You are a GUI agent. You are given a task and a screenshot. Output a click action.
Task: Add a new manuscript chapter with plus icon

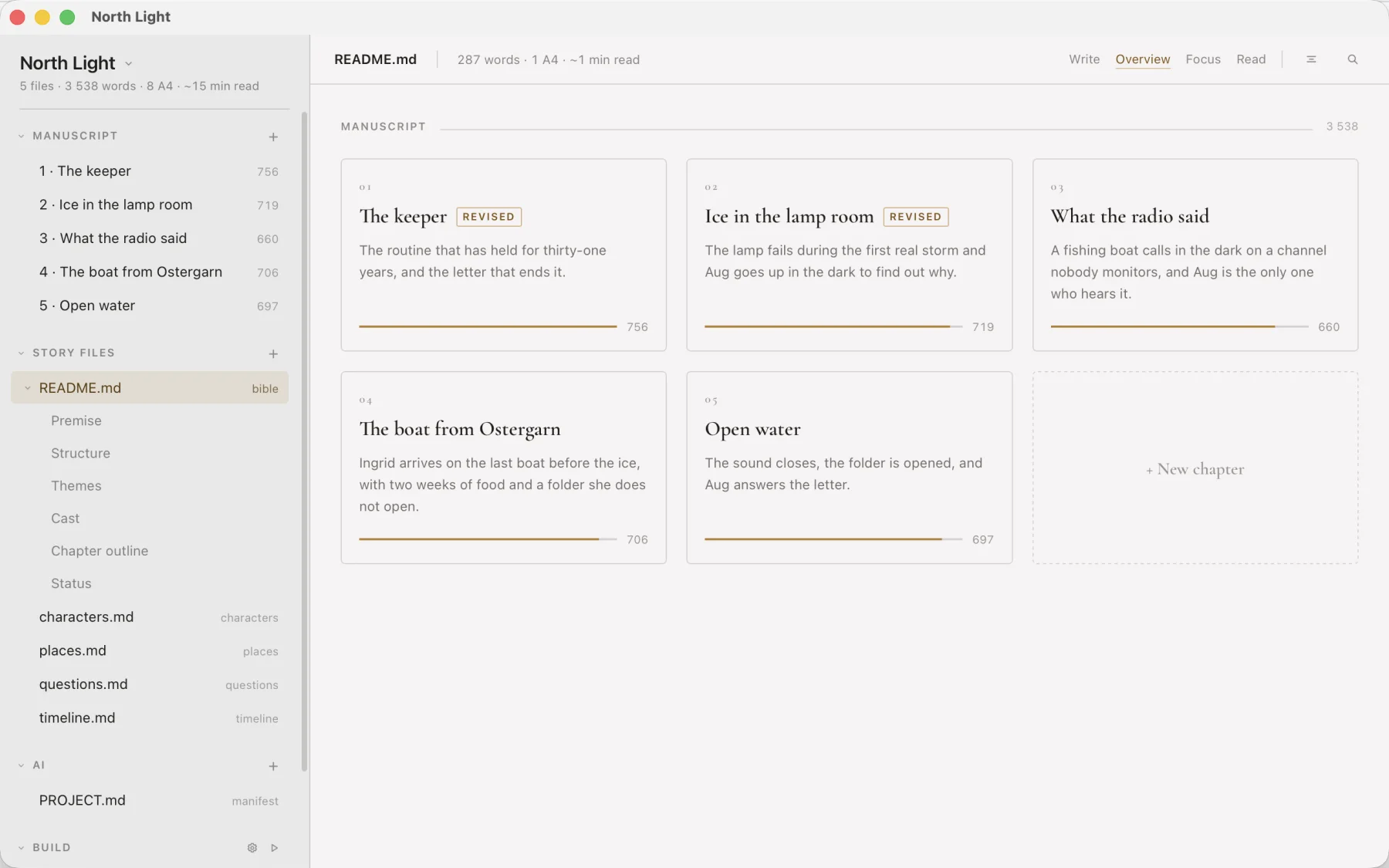tap(273, 137)
